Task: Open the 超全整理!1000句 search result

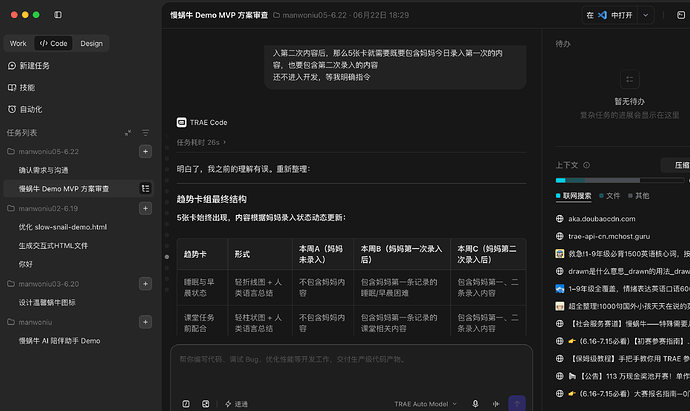Action: 623,306
